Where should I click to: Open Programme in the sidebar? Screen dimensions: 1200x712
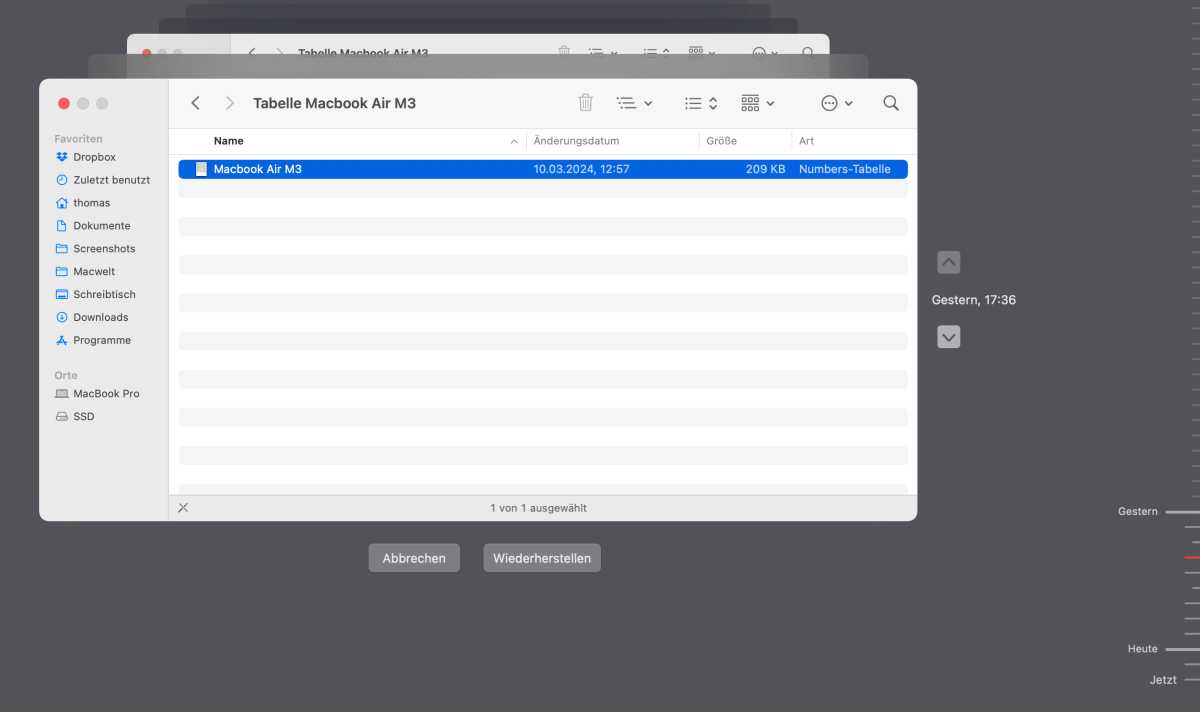pos(101,340)
